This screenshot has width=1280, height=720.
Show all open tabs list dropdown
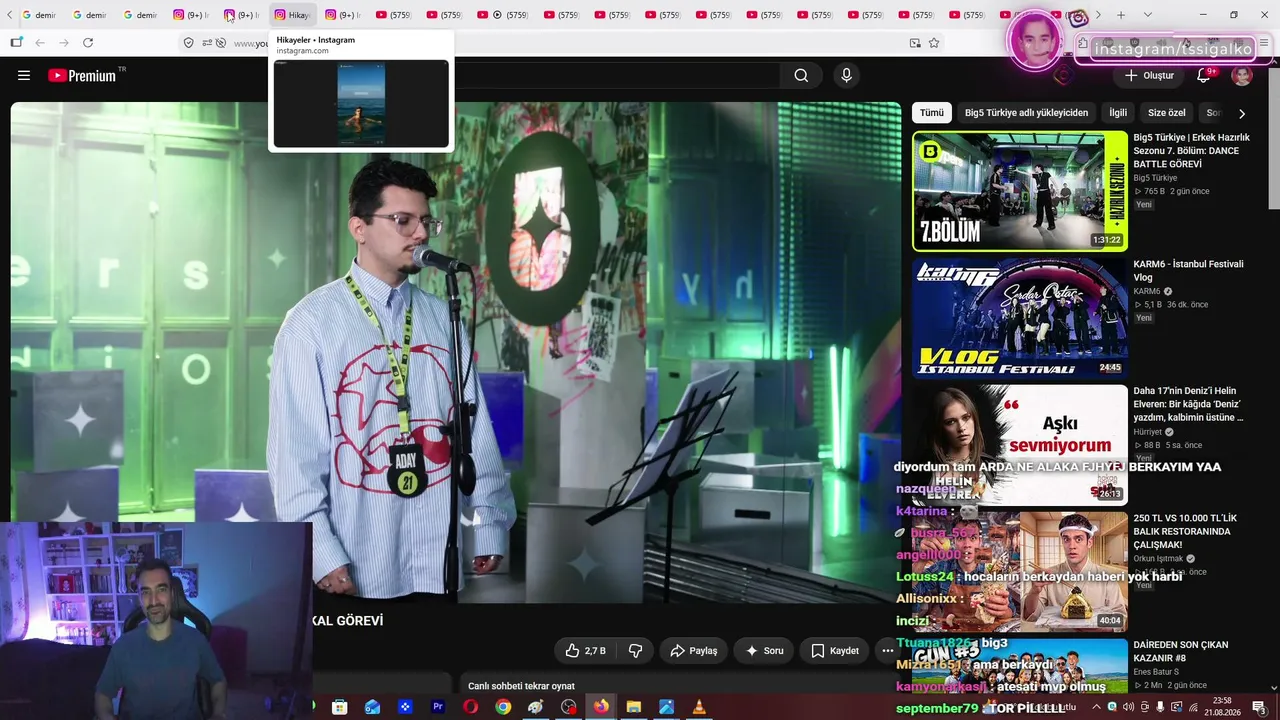tap(1147, 15)
